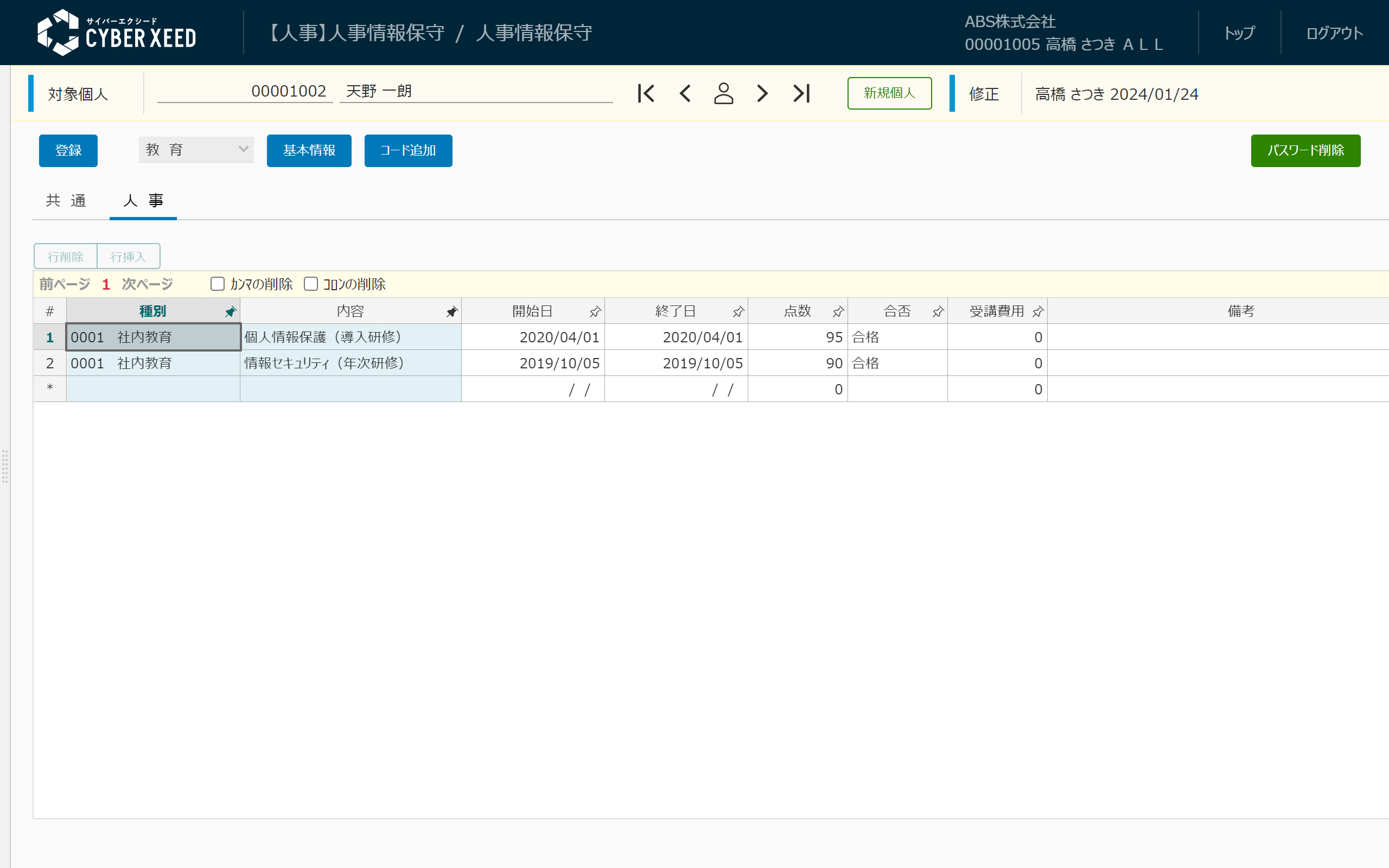Image resolution: width=1389 pixels, height=868 pixels.
Task: Go to 前ページ
Action: pyautogui.click(x=64, y=284)
